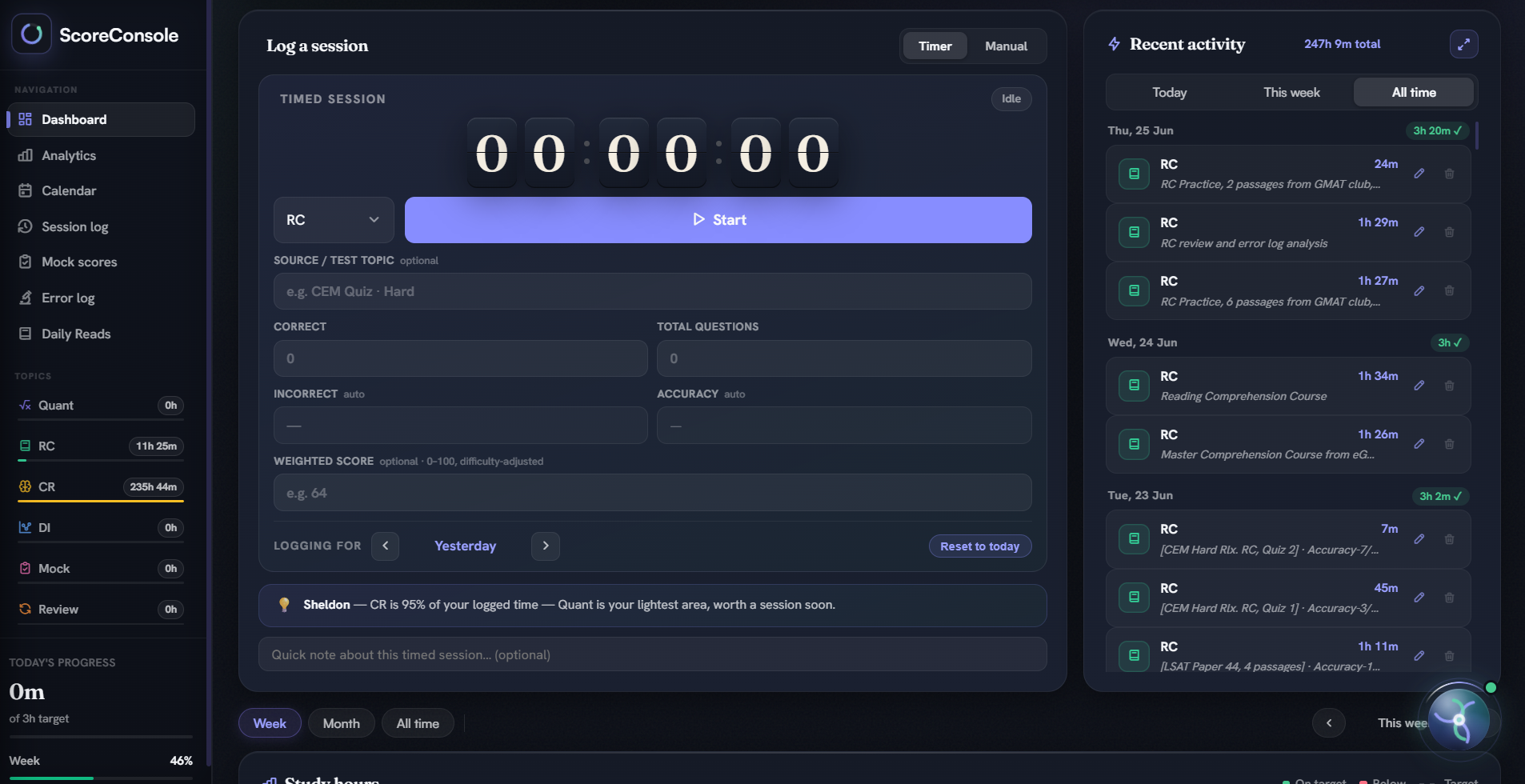Select the DI topic
The image size is (1525, 784).
(101, 528)
